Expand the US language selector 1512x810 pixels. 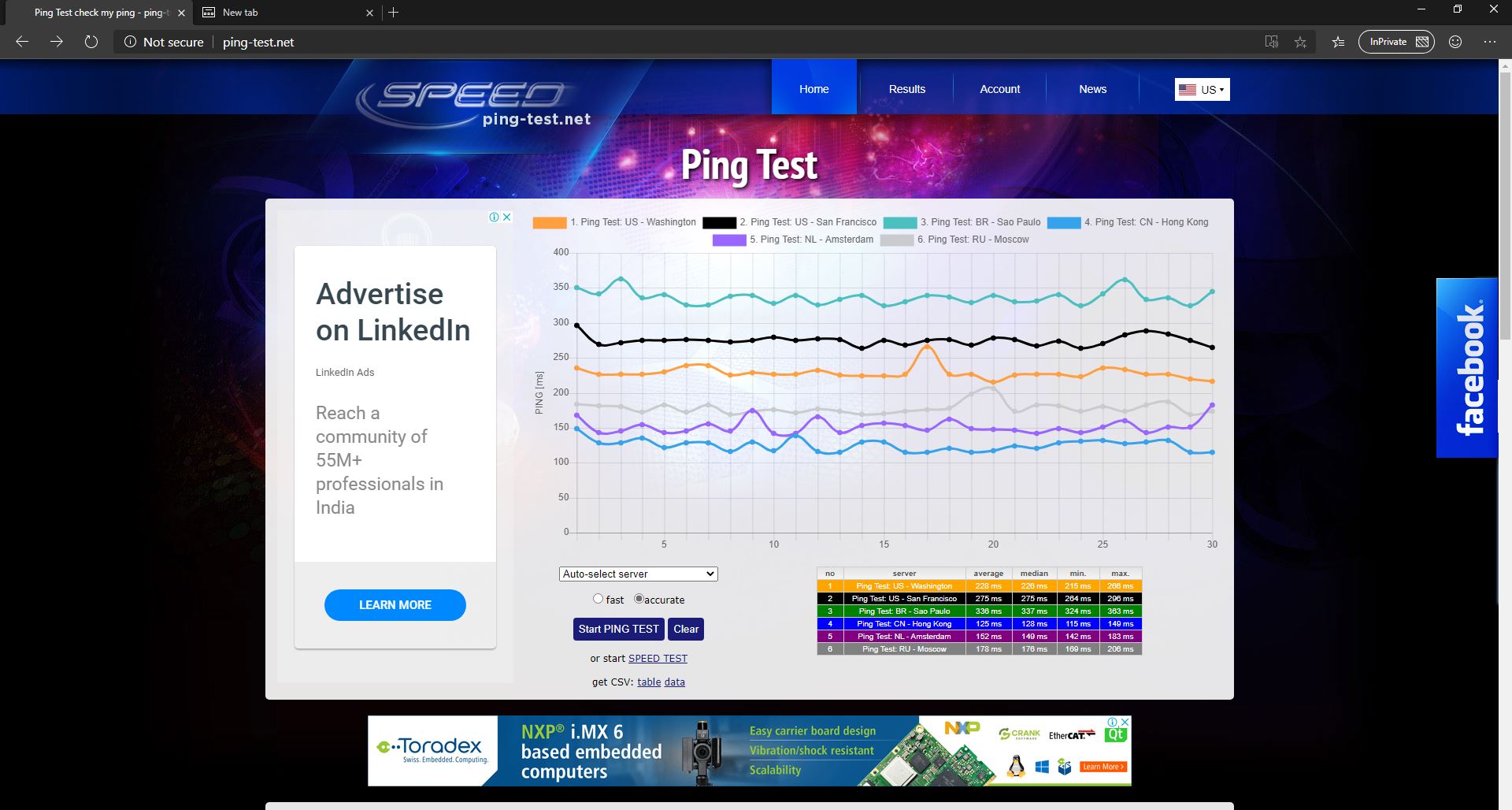coord(1202,90)
